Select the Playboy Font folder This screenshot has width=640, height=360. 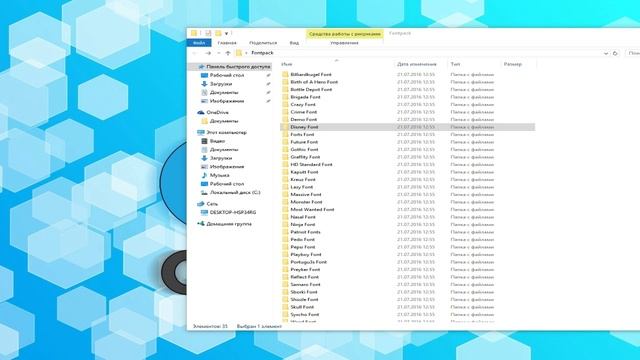306,254
